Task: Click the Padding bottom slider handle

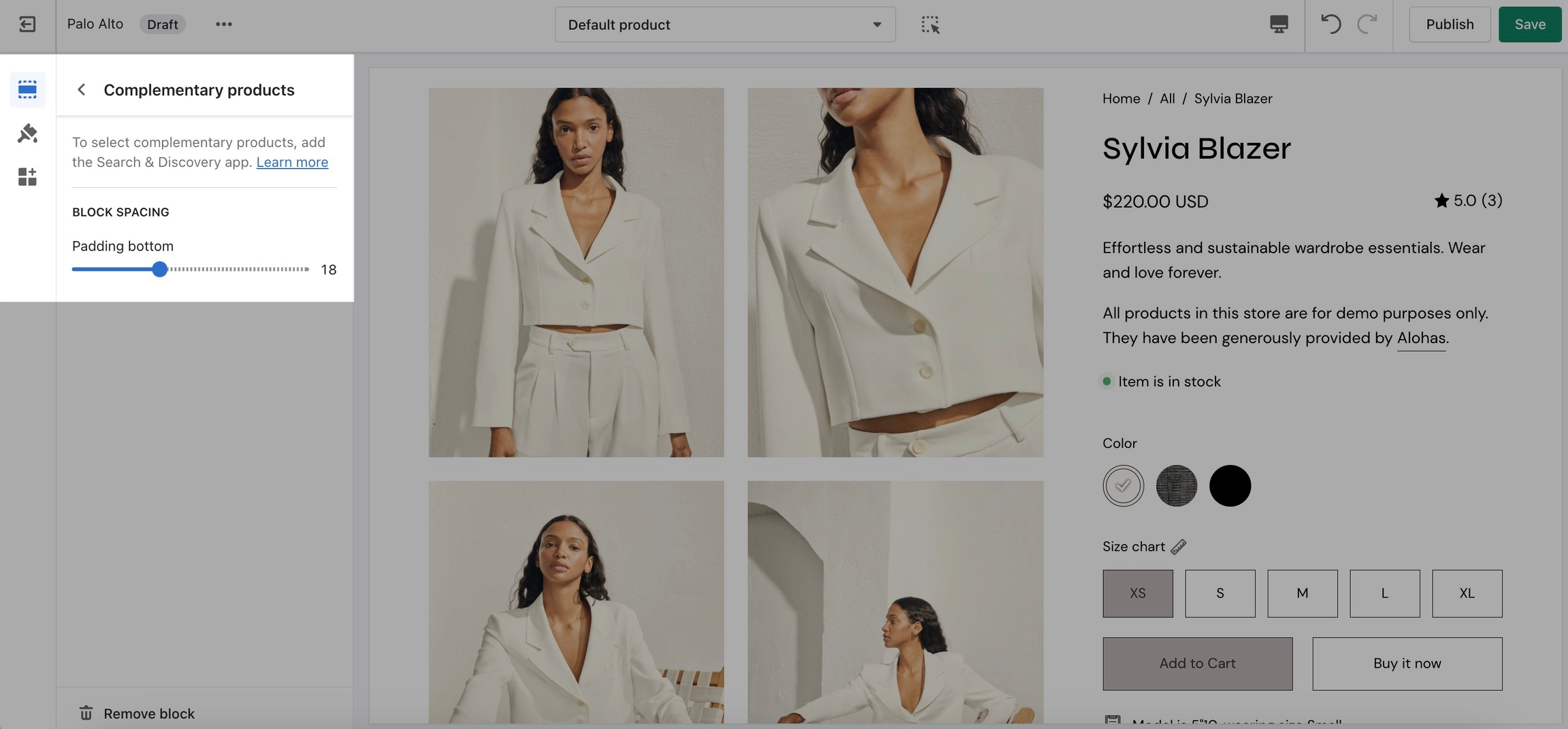Action: click(x=159, y=270)
